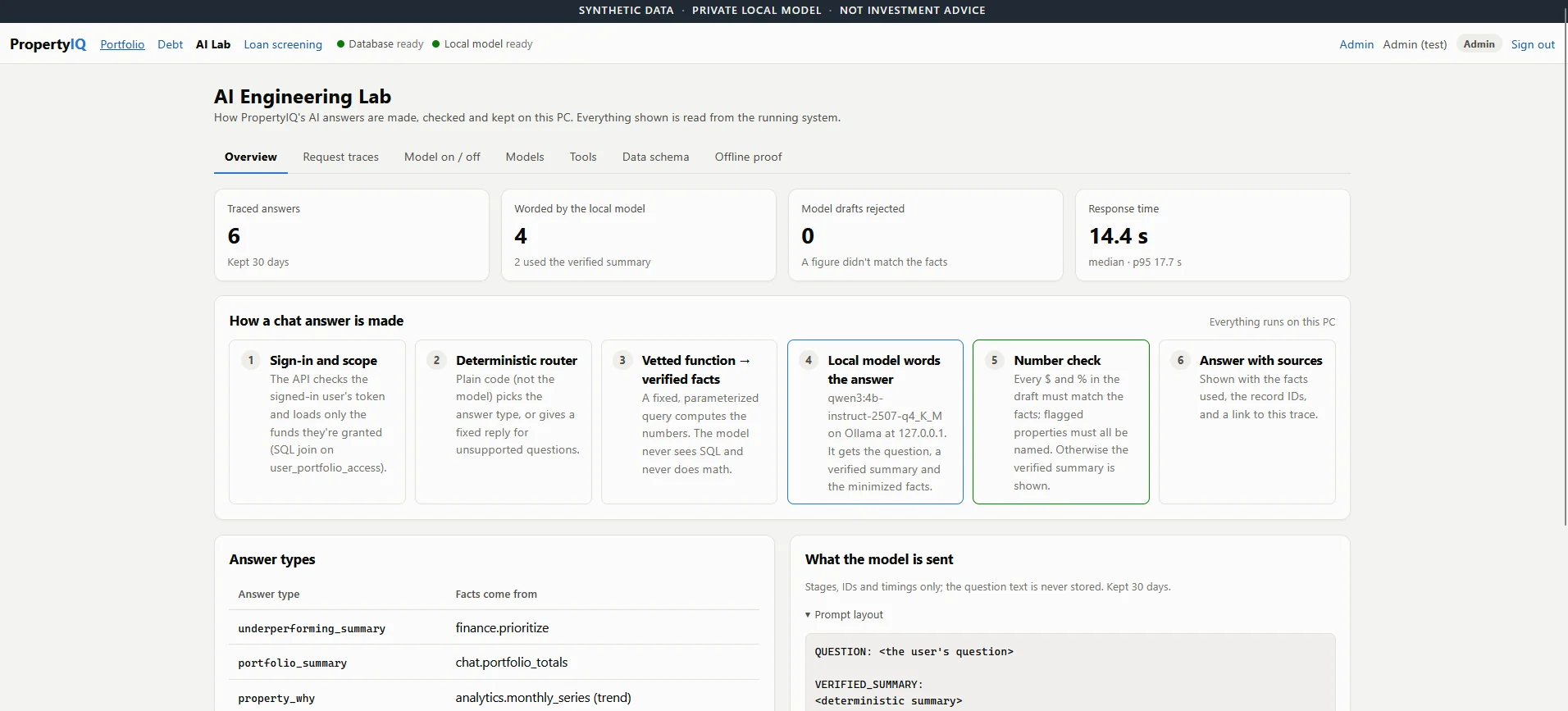
Task: Open the Portfolio page
Action: (x=122, y=44)
